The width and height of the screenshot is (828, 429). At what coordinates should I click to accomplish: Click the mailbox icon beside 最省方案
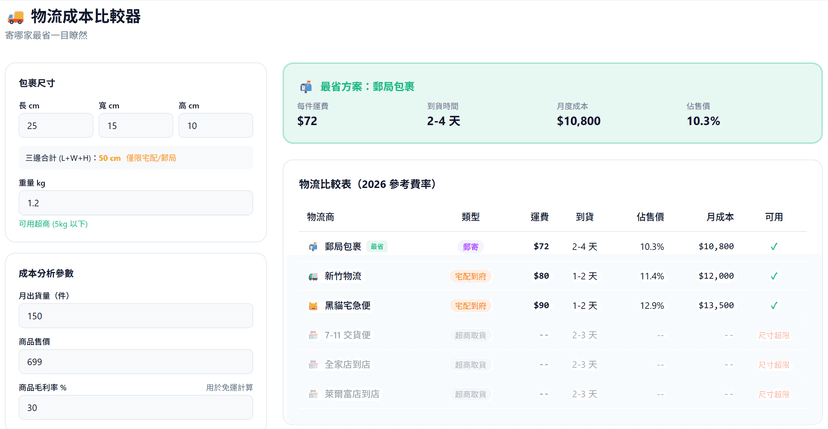point(306,87)
